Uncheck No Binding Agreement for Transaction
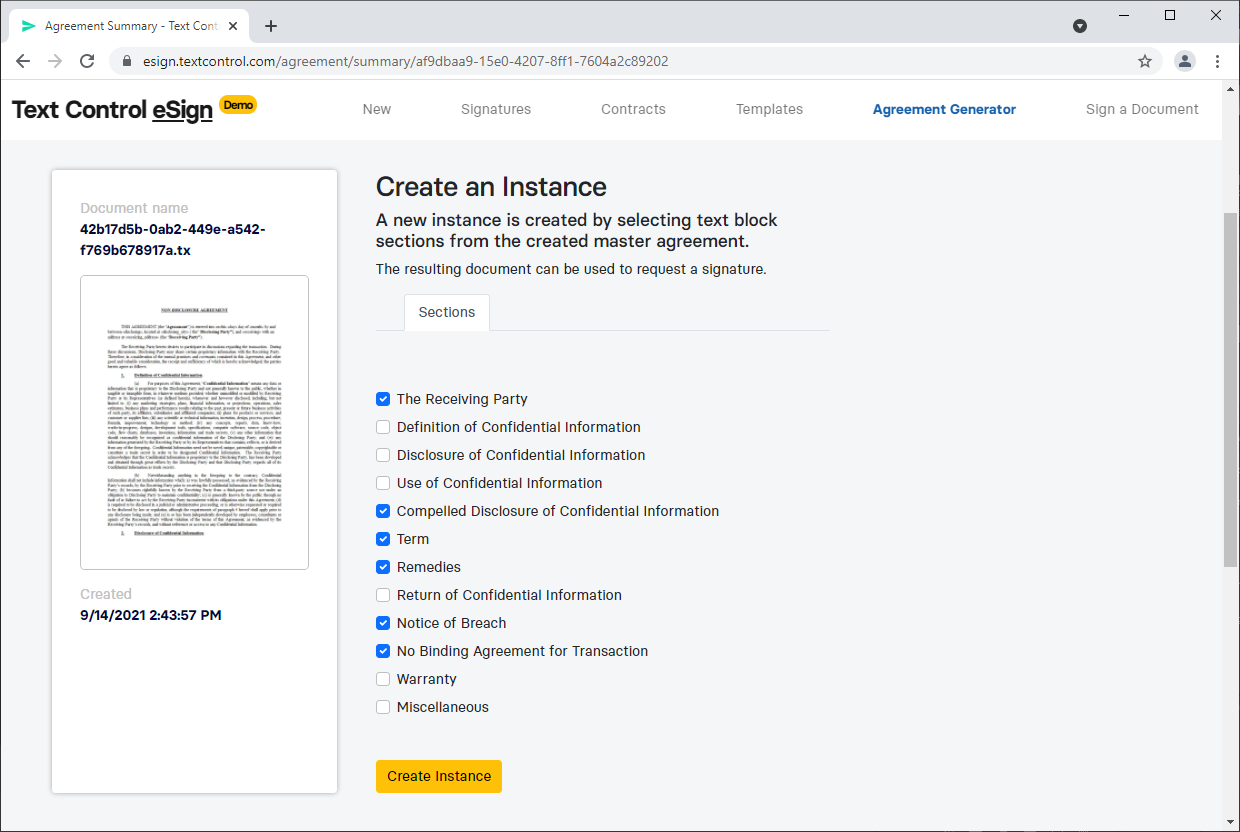 tap(383, 651)
